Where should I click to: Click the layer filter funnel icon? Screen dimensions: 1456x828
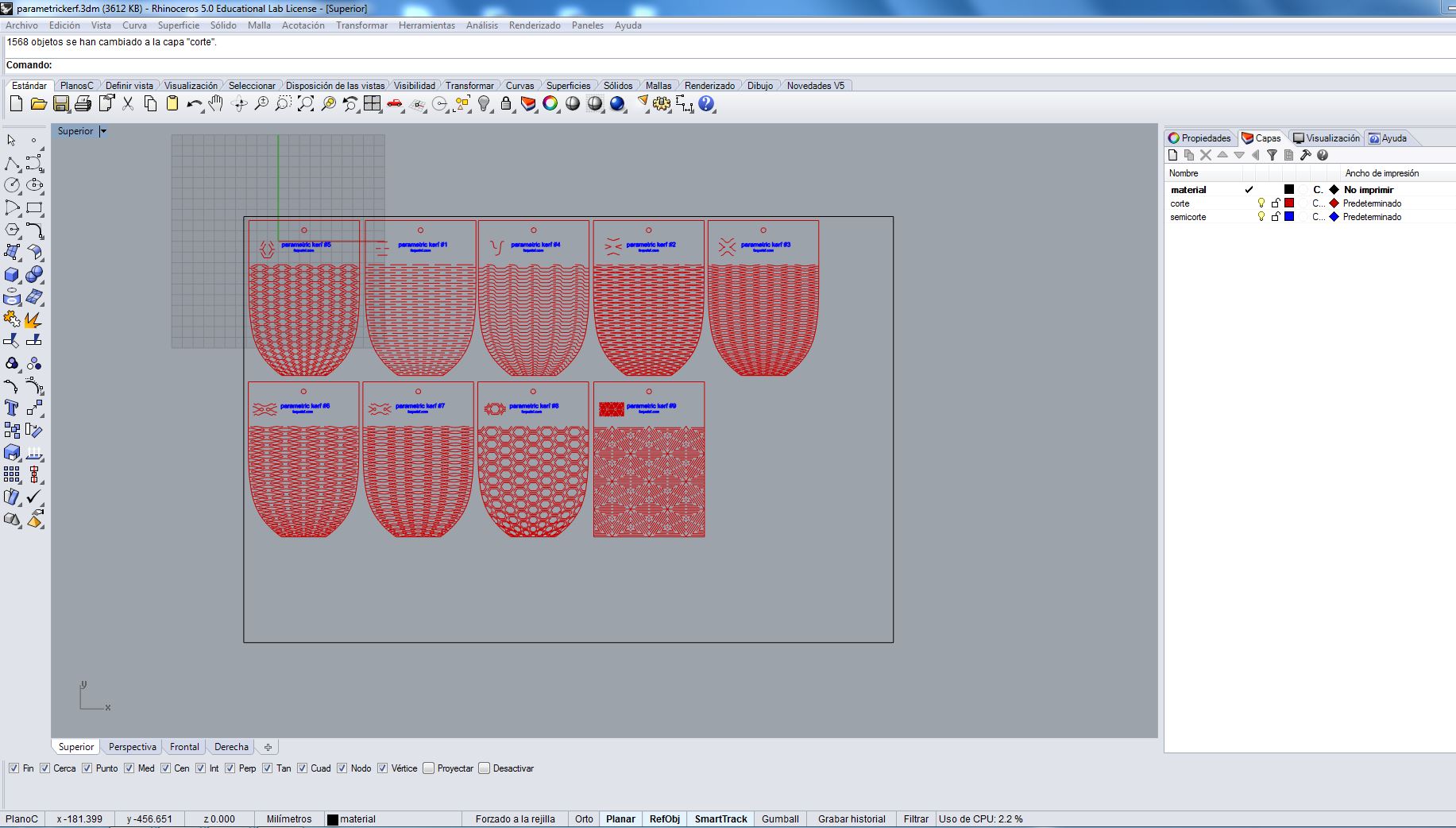pyautogui.click(x=1272, y=156)
